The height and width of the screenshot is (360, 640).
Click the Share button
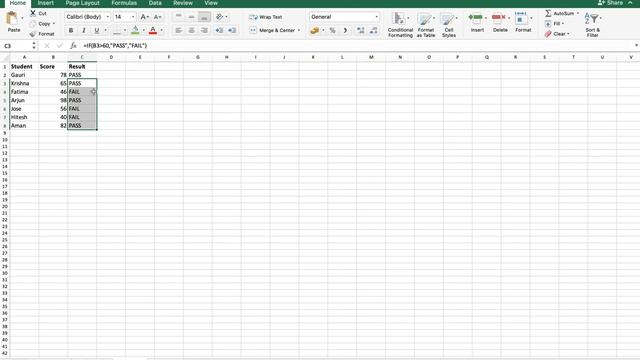pyautogui.click(x=610, y=3)
